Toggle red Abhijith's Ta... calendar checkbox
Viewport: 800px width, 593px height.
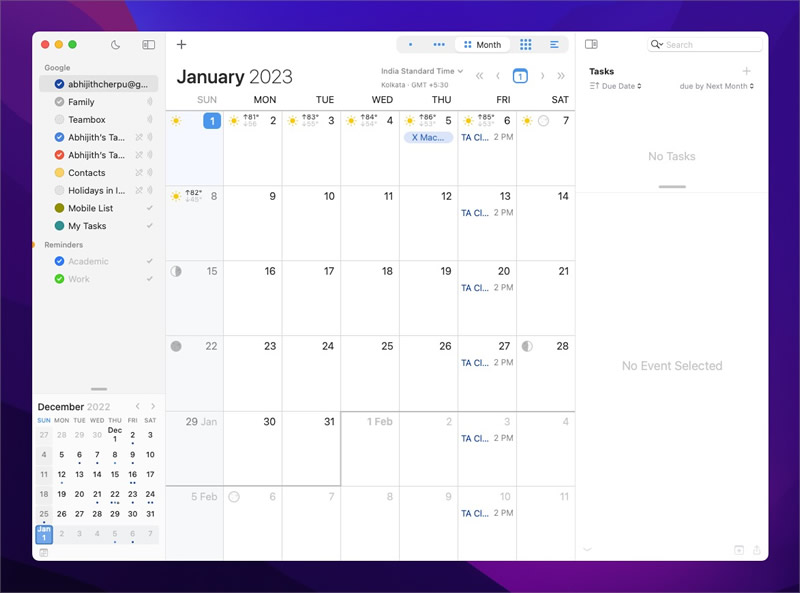pos(59,155)
